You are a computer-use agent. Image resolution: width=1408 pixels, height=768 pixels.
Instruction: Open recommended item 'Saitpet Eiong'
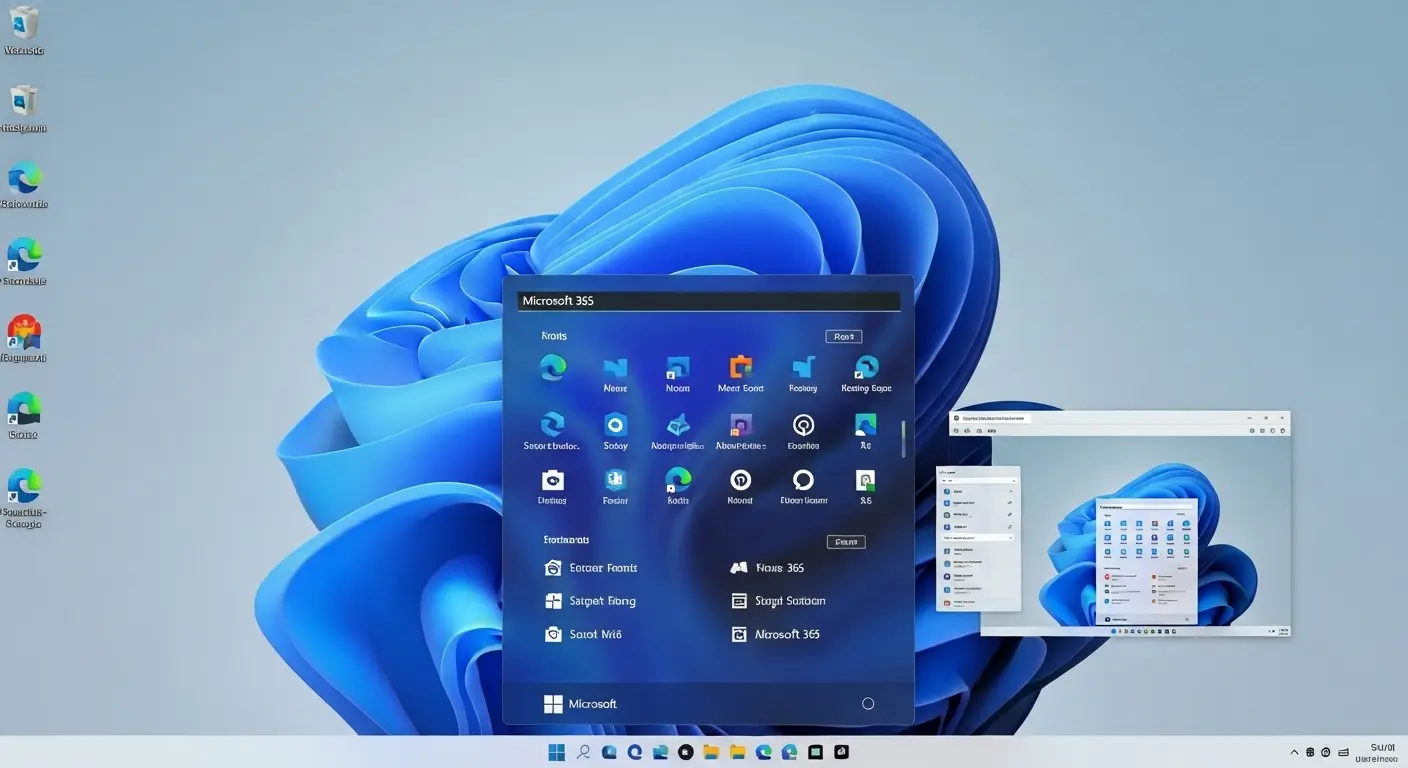click(x=590, y=601)
